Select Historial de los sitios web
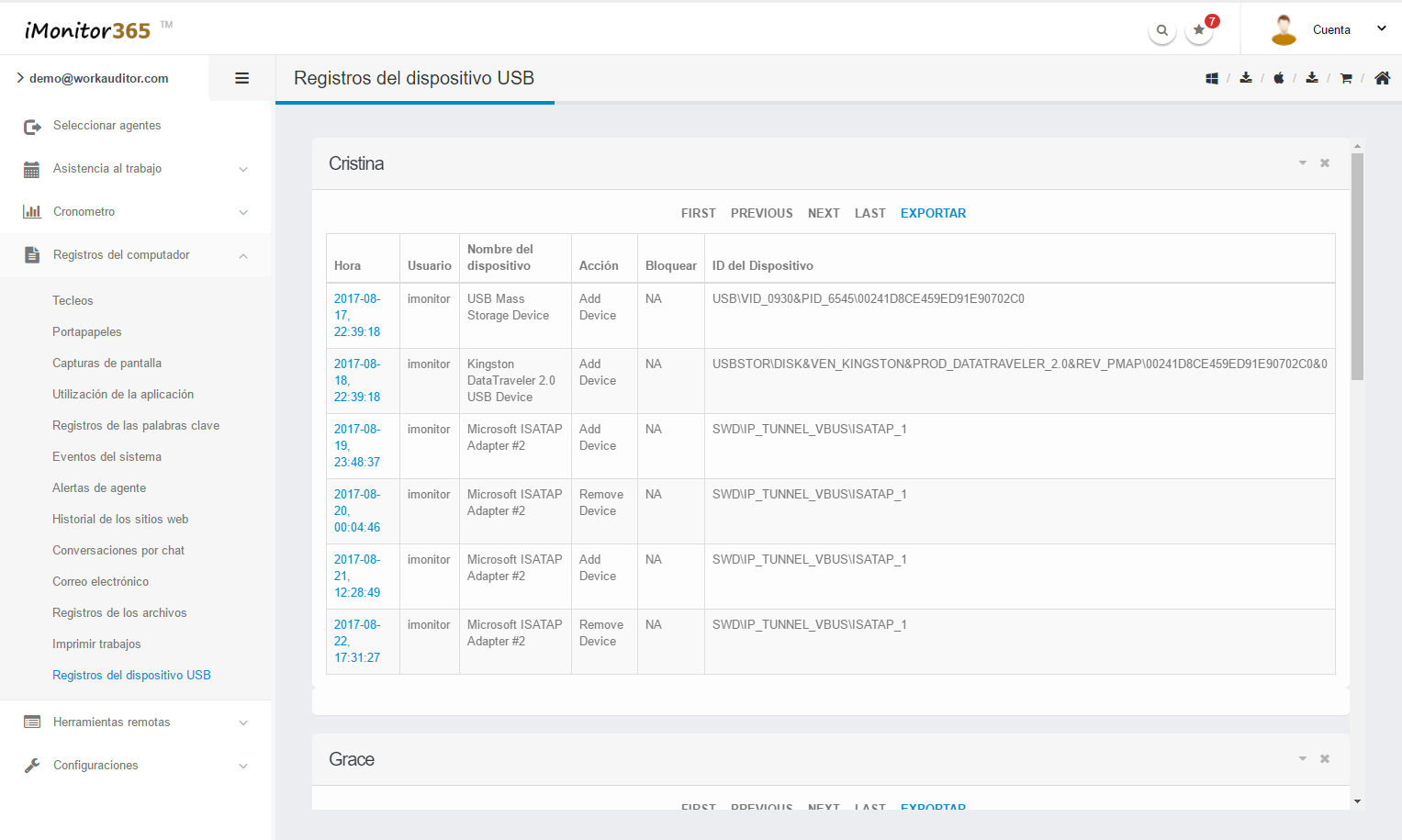Viewport: 1402px width, 840px height. point(120,520)
